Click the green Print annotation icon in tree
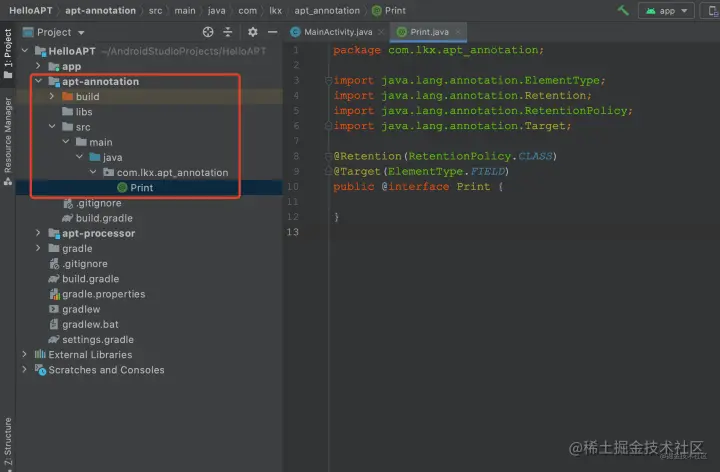Image resolution: width=720 pixels, height=472 pixels. coord(122,187)
